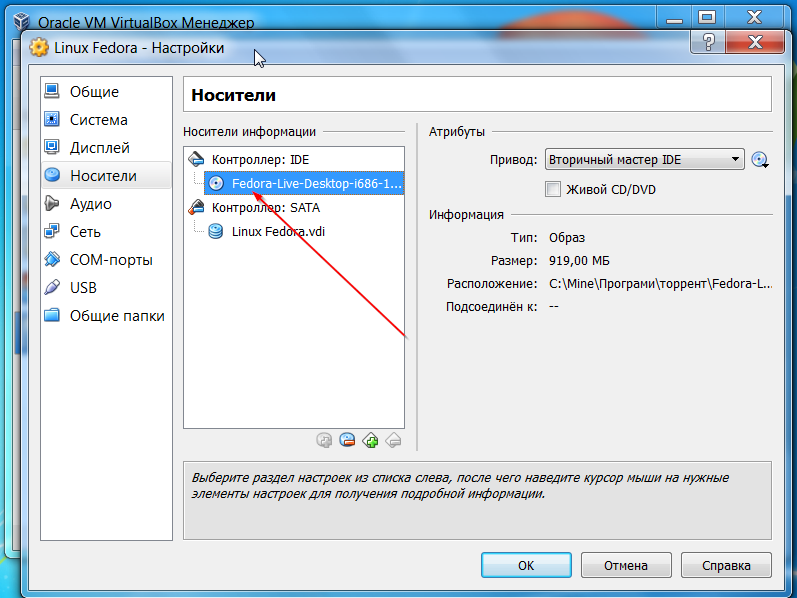Screen dimensions: 797x598
Task: Open the USB settings category
Action: (84, 288)
